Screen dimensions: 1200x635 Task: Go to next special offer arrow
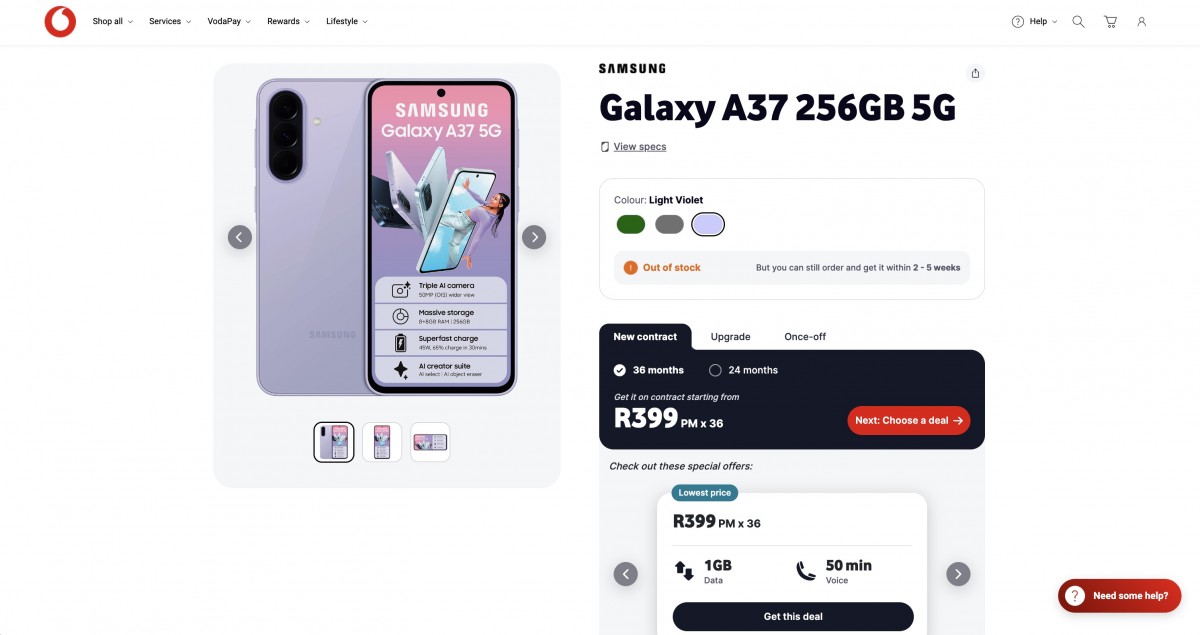pos(958,574)
